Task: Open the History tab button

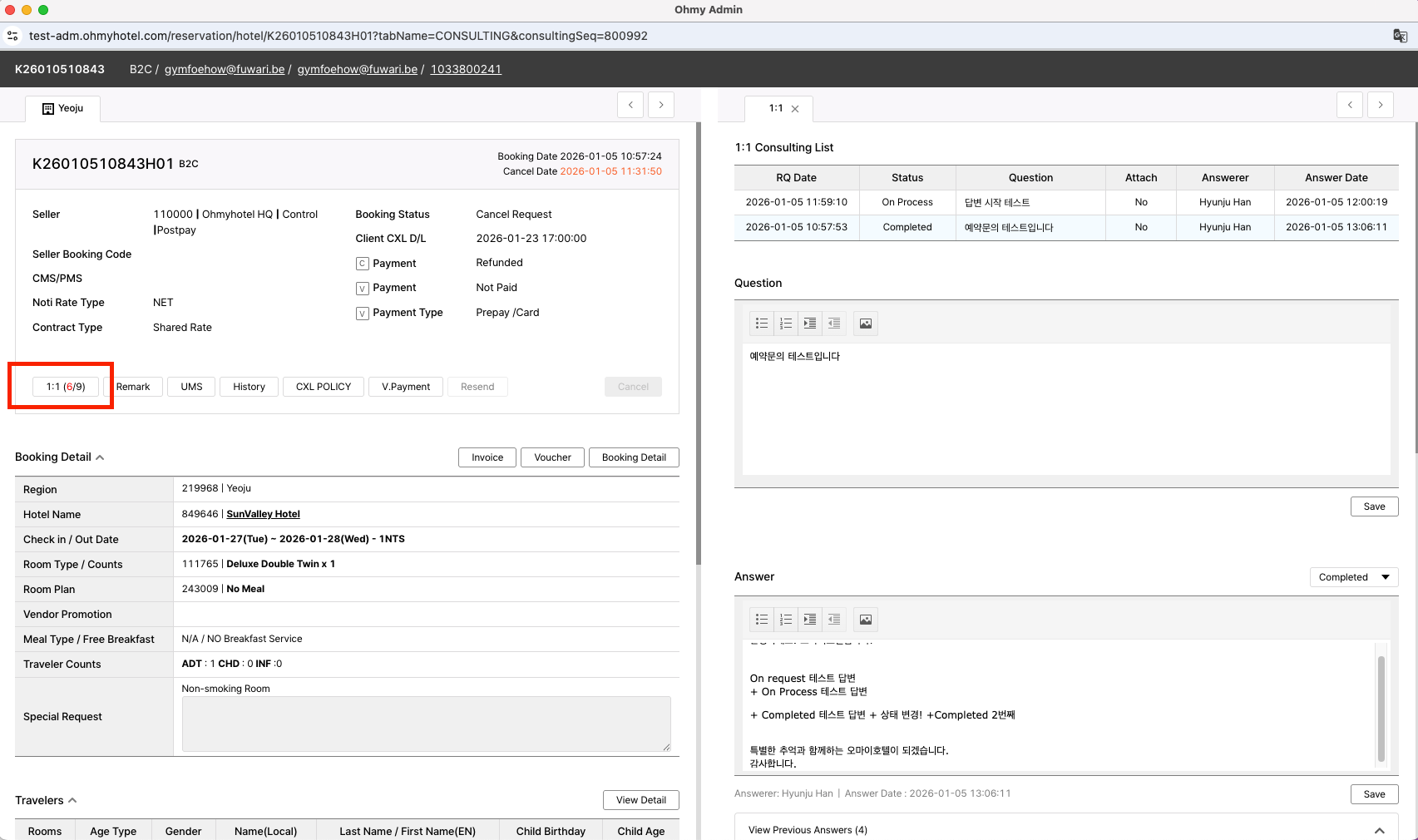Action: (x=249, y=387)
